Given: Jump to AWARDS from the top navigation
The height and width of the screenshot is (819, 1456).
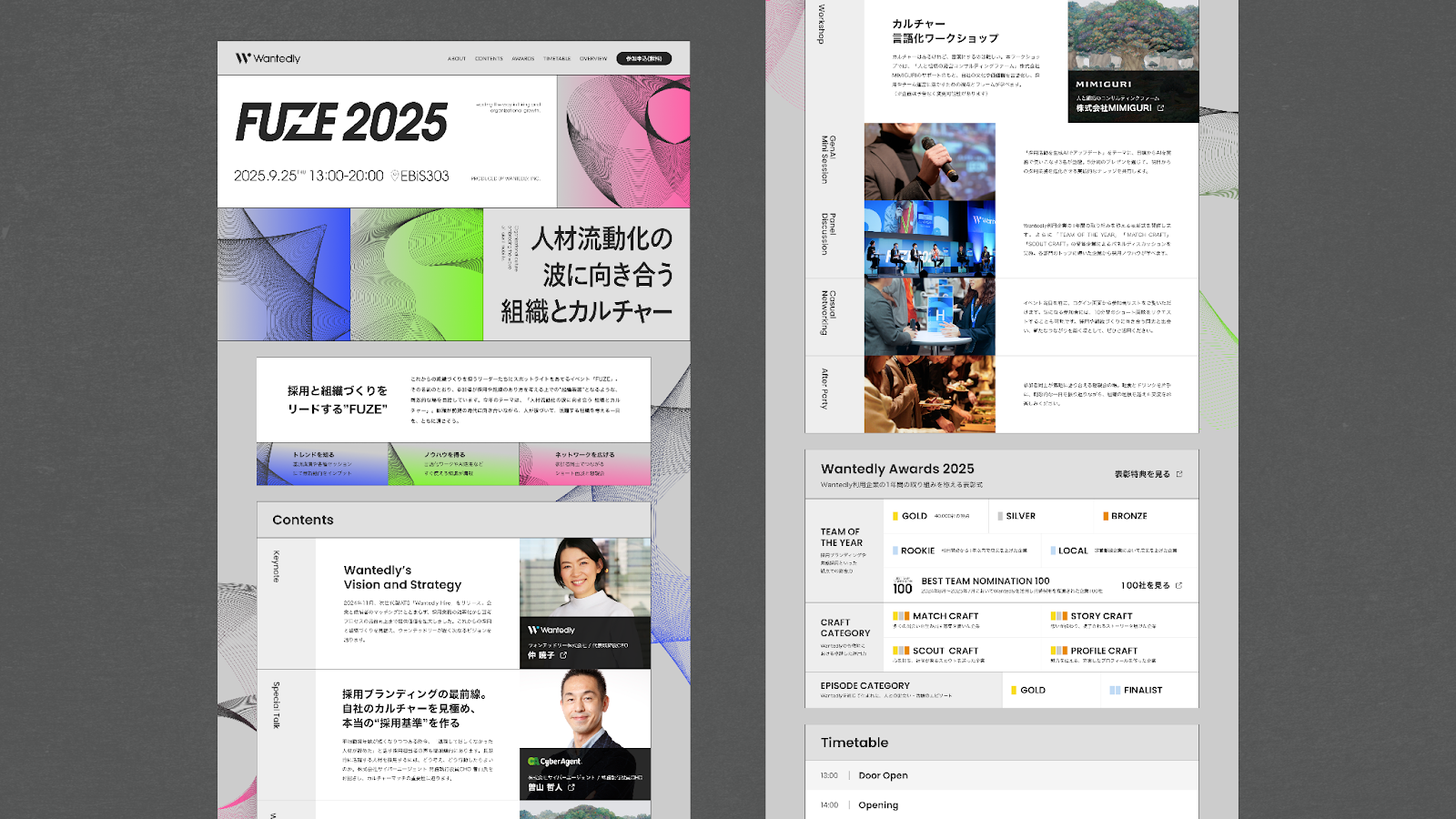Looking at the screenshot, I should pos(523,58).
